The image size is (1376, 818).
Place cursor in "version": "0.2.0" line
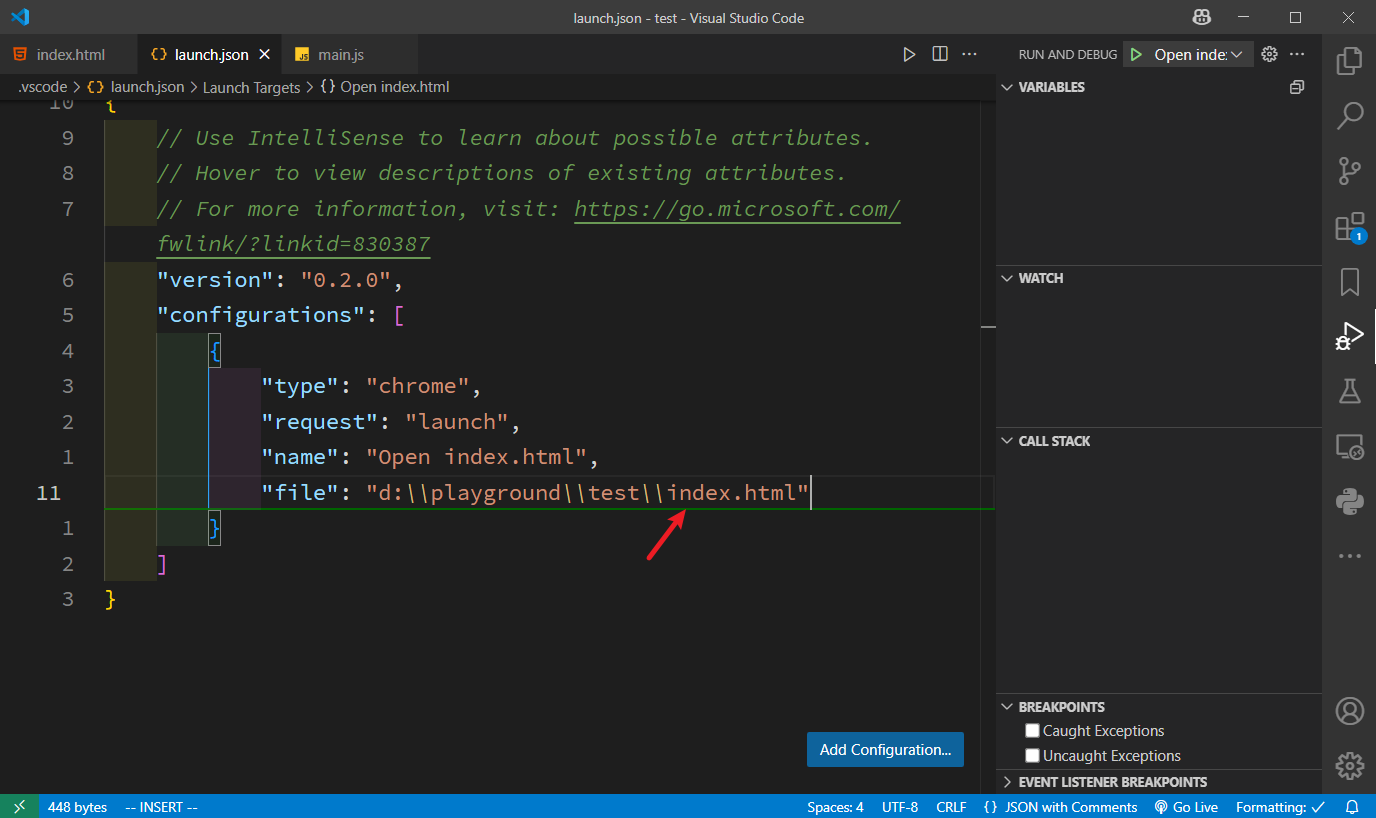(280, 280)
